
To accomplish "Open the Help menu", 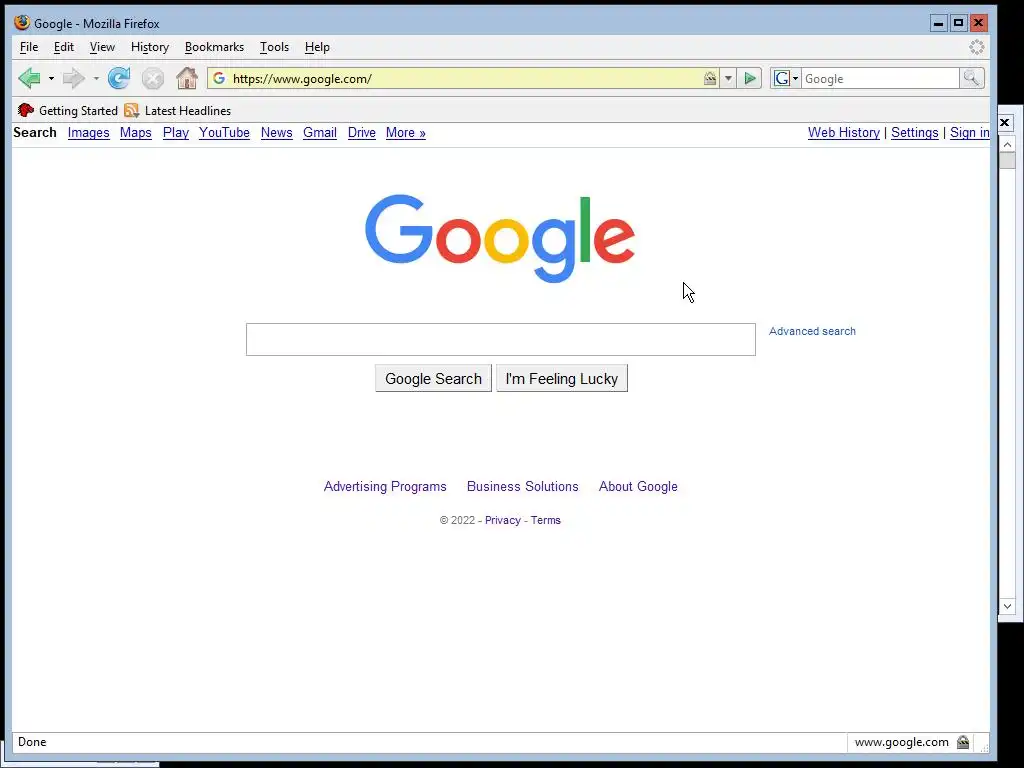I will 317,47.
